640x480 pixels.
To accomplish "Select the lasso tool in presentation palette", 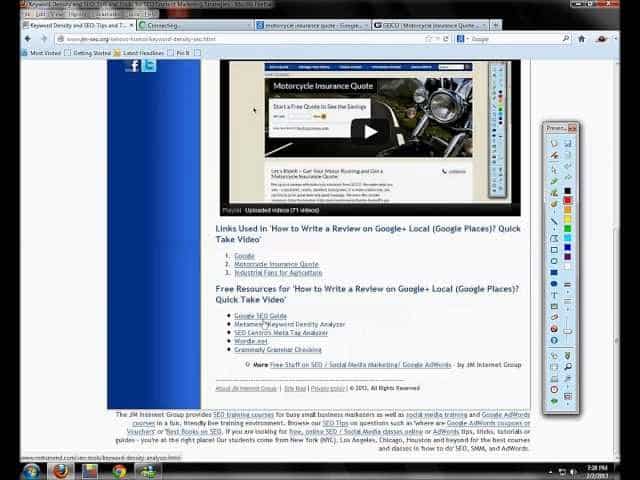I will [554, 144].
